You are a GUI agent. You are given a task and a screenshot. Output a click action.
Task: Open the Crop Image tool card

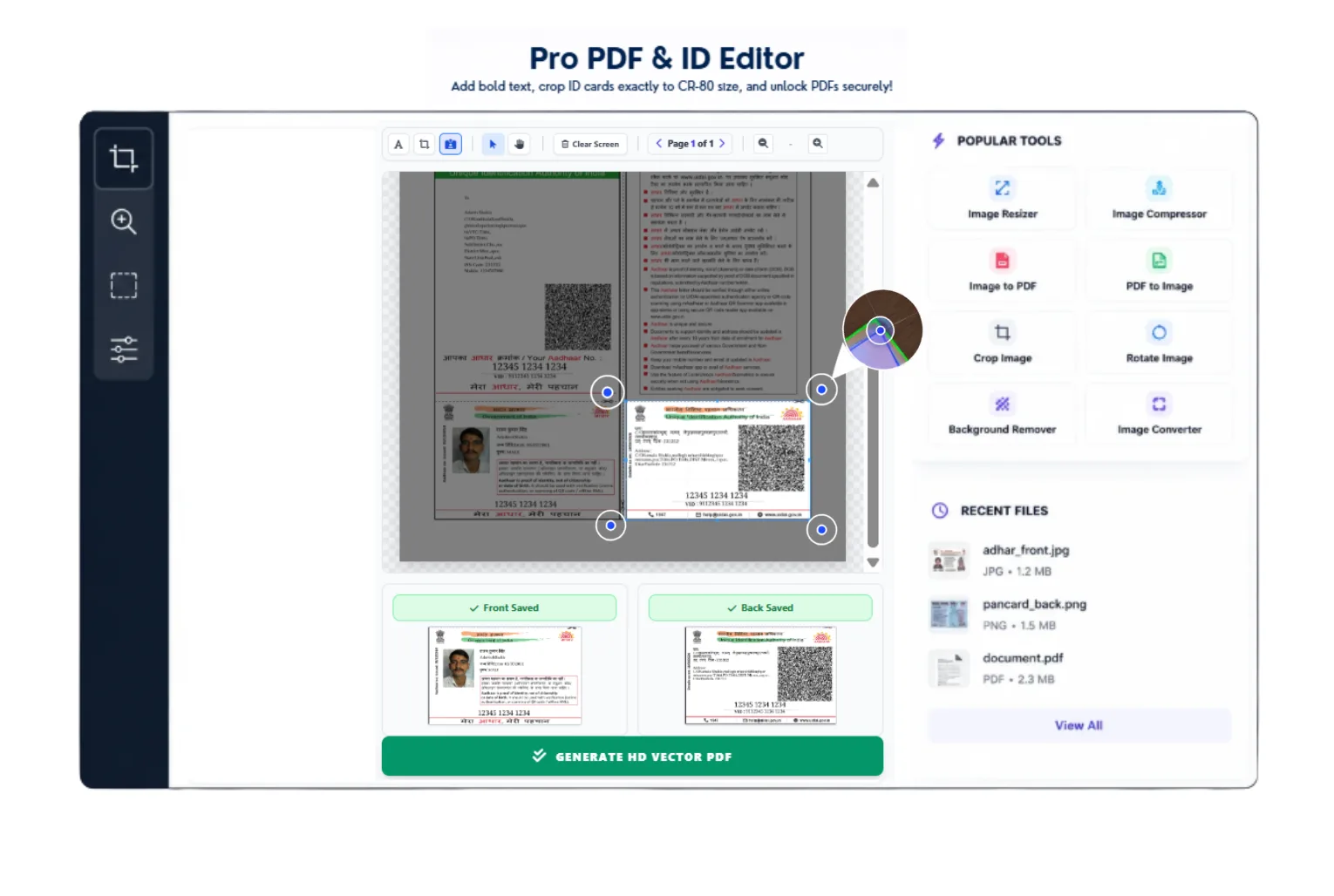(1003, 343)
